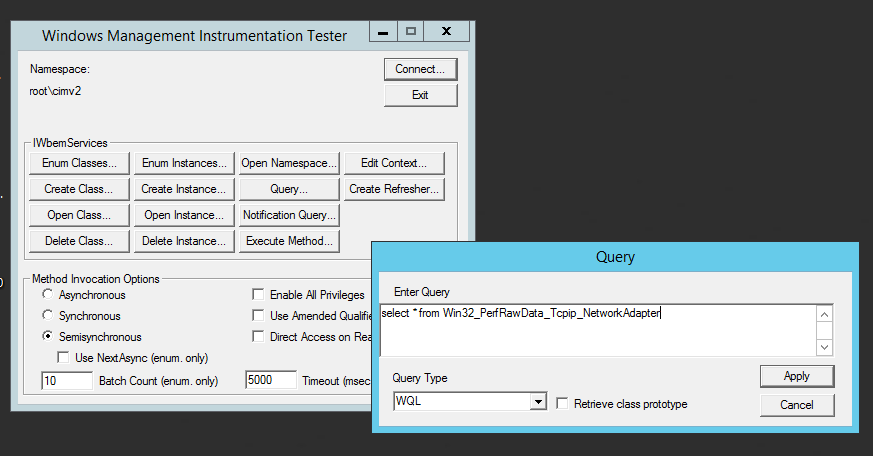Expand the Query Type WQL dropdown
Viewport: 873px width, 456px height.
(x=538, y=401)
